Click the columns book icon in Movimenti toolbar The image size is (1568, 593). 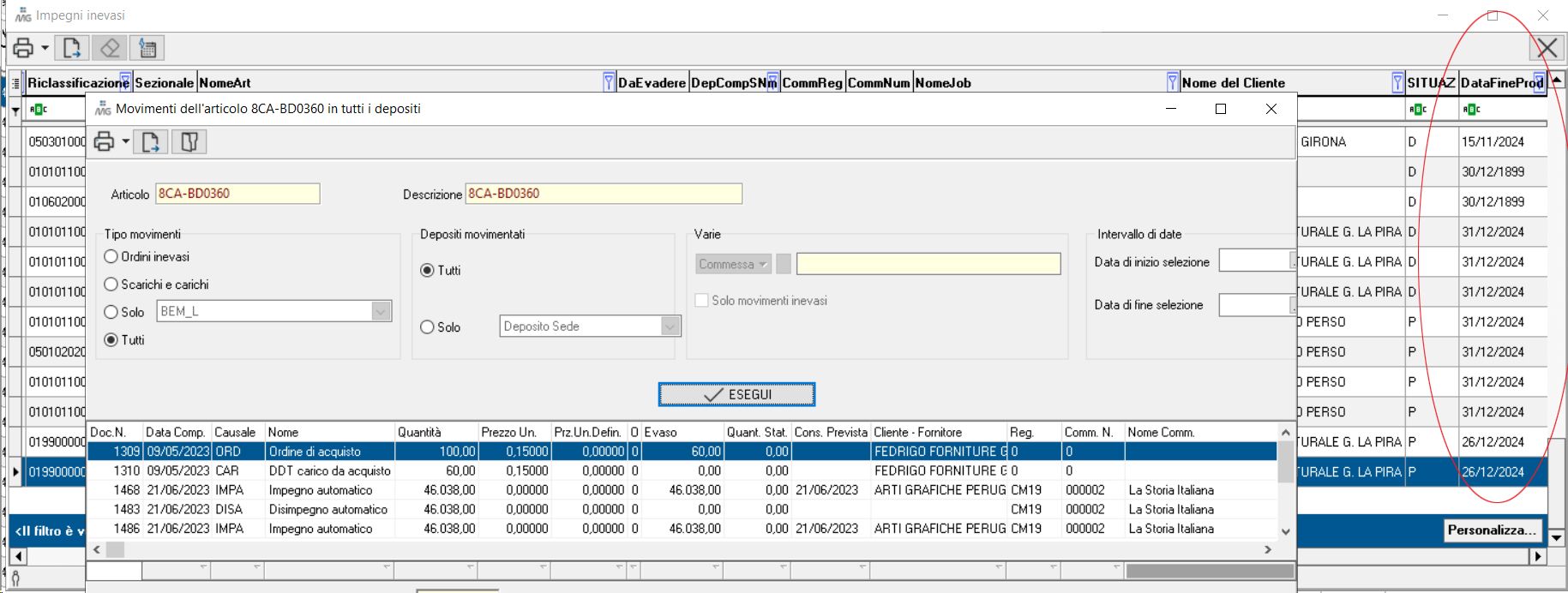pyautogui.click(x=189, y=142)
